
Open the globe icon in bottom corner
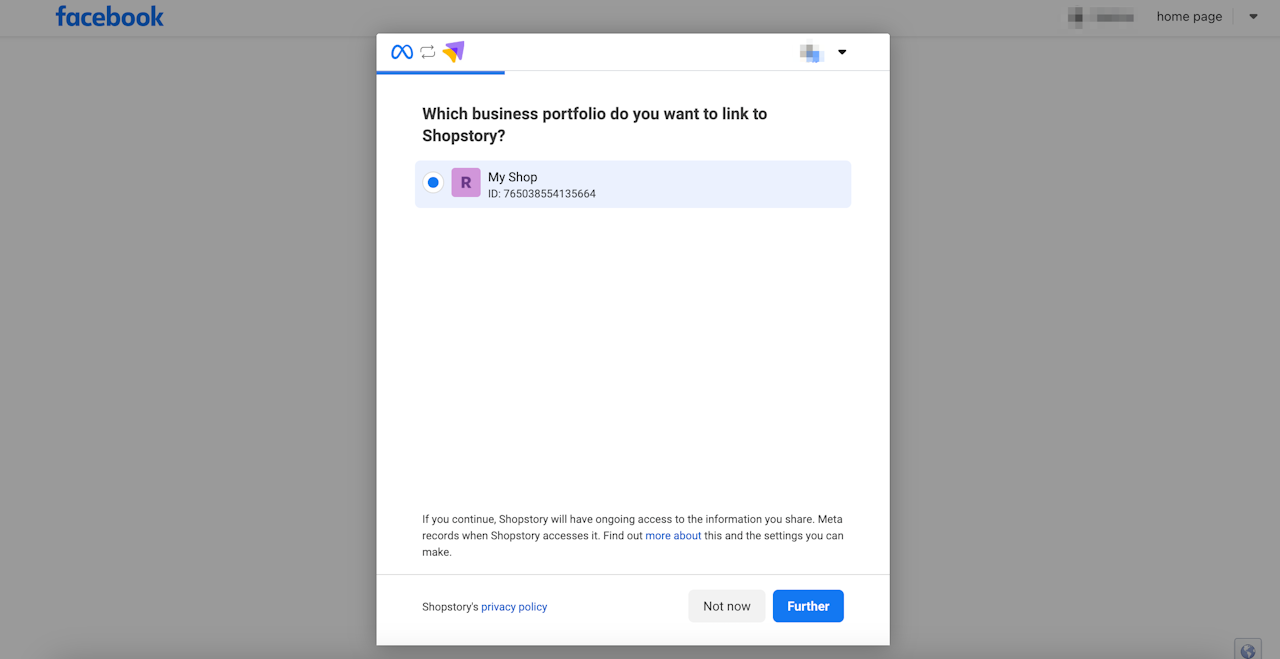point(1247,651)
